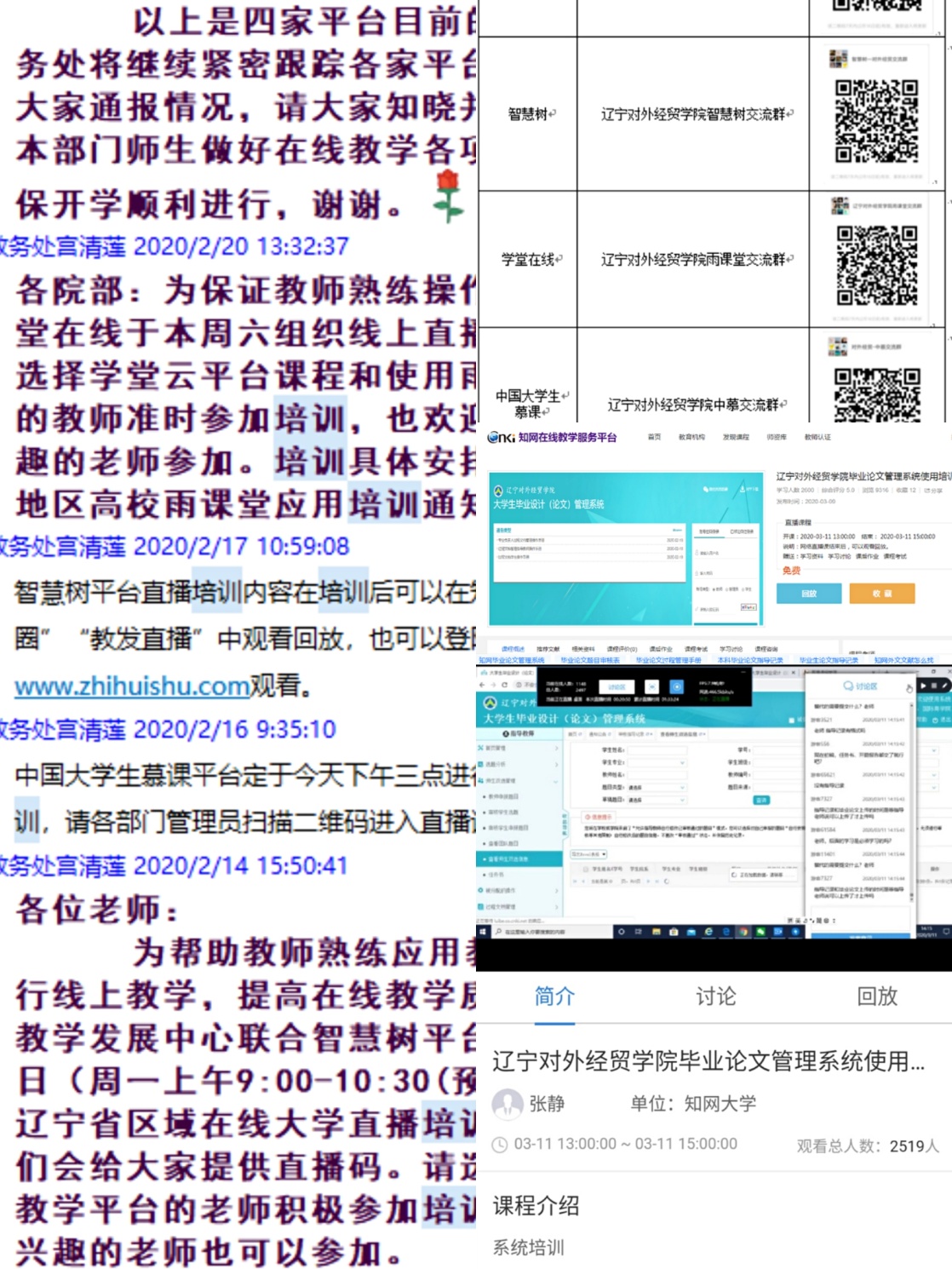Open the 知网毕业论文管理系统 tag link
Screen dimensions: 952x1269
click(x=511, y=660)
